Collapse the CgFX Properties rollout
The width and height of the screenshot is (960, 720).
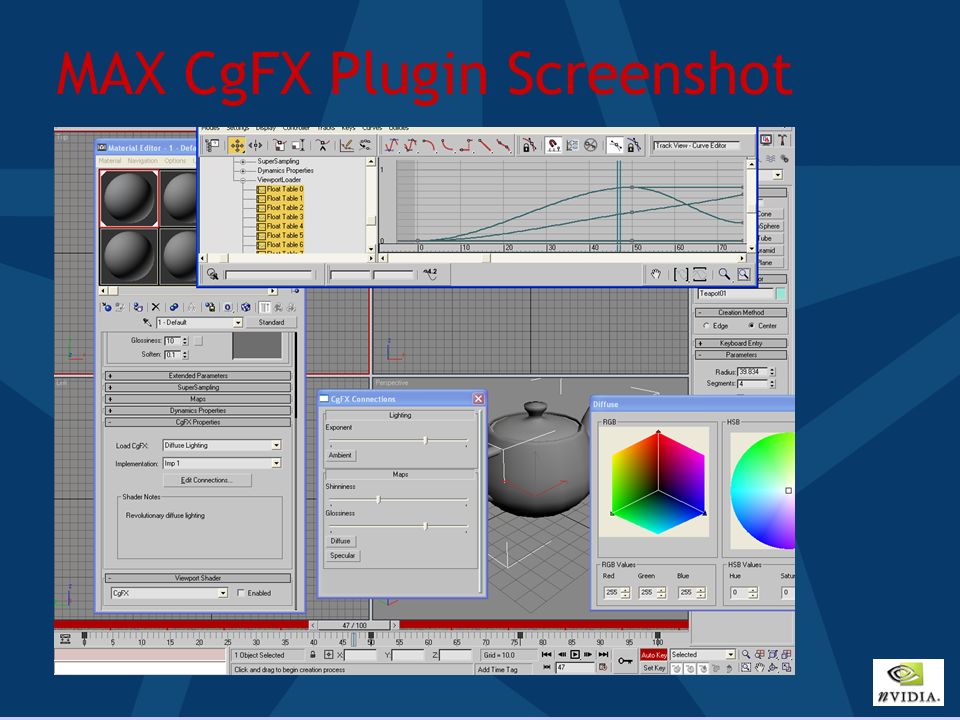[197, 422]
